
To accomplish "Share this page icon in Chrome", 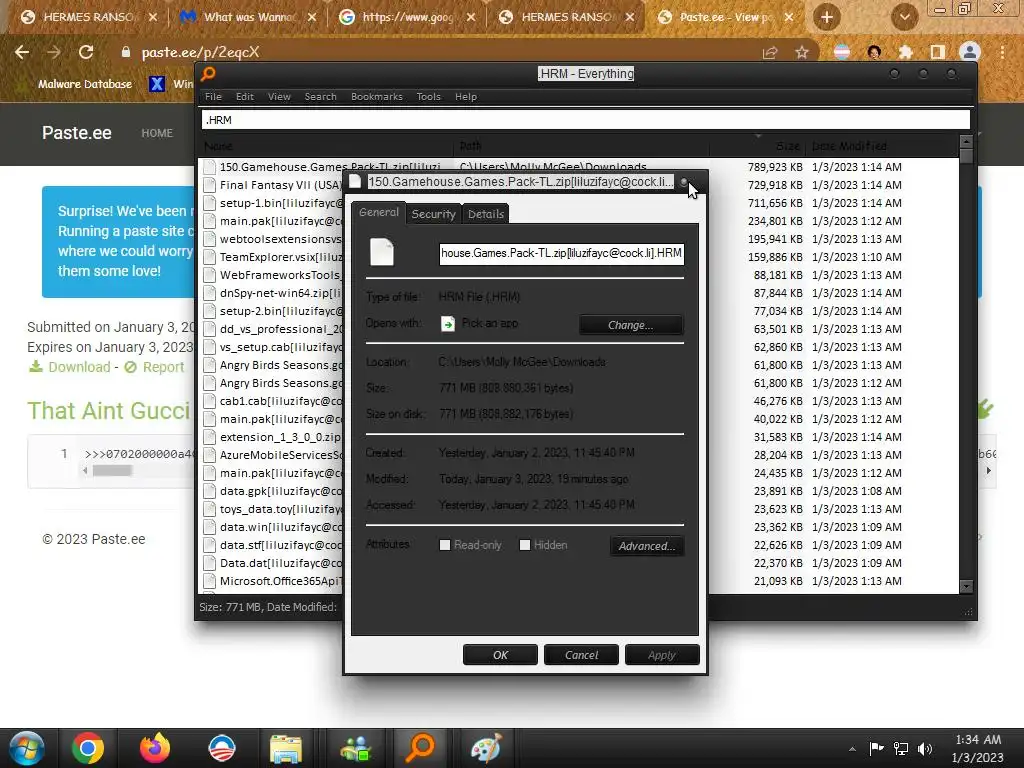I will tap(771, 52).
